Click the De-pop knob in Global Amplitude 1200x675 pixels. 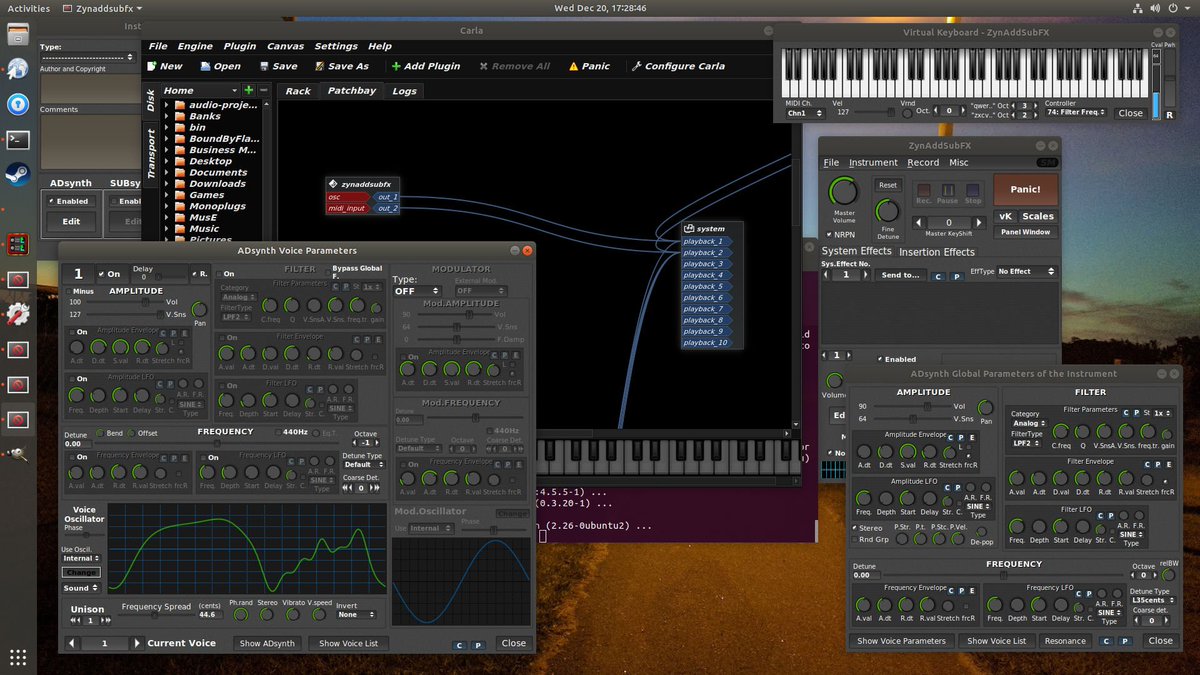pyautogui.click(x=981, y=531)
